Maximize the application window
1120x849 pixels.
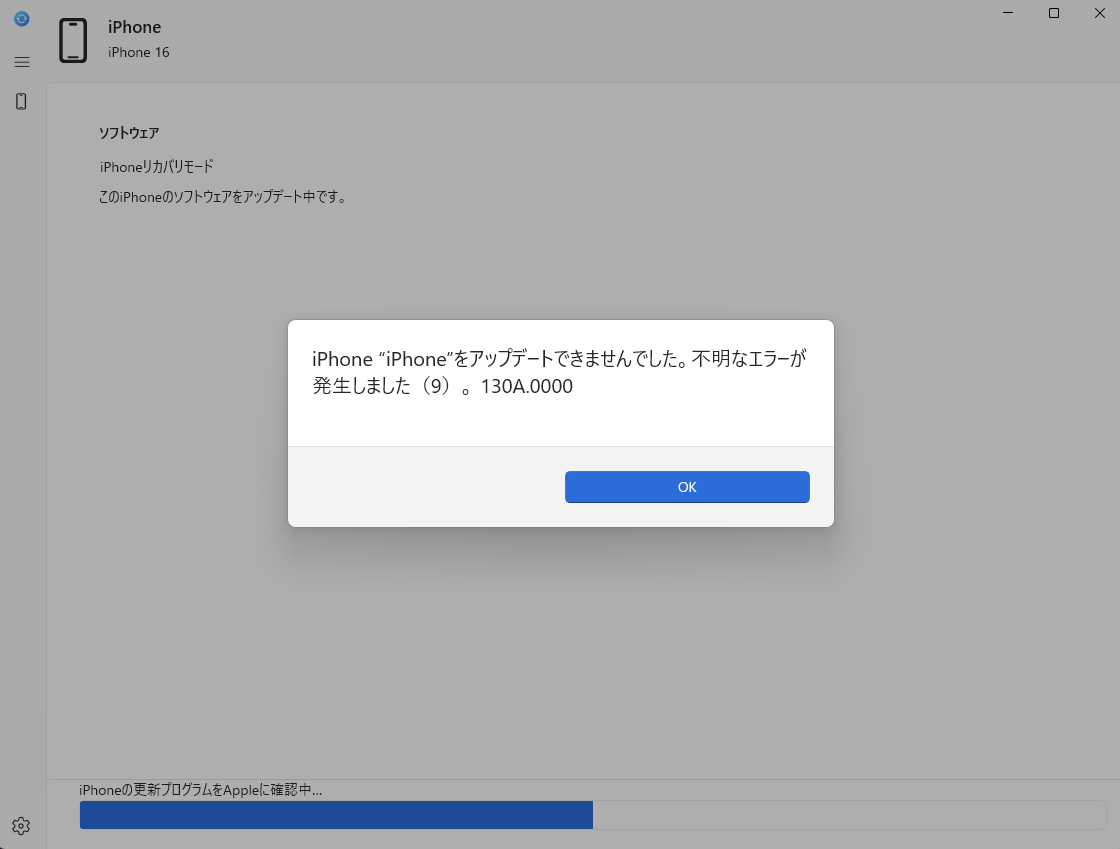1054,13
